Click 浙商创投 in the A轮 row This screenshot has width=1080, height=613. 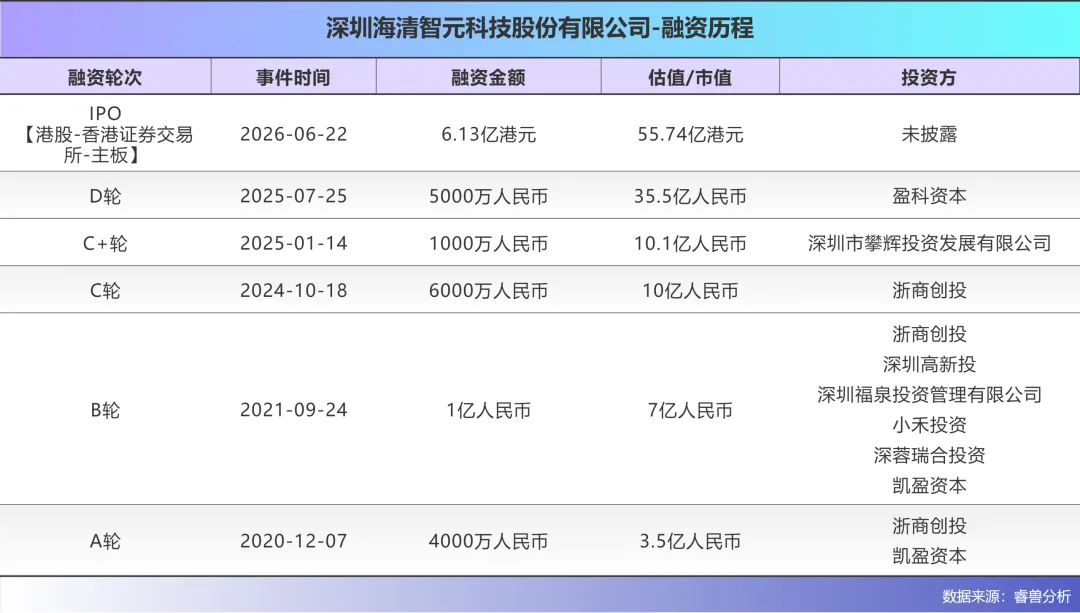pyautogui.click(x=929, y=526)
